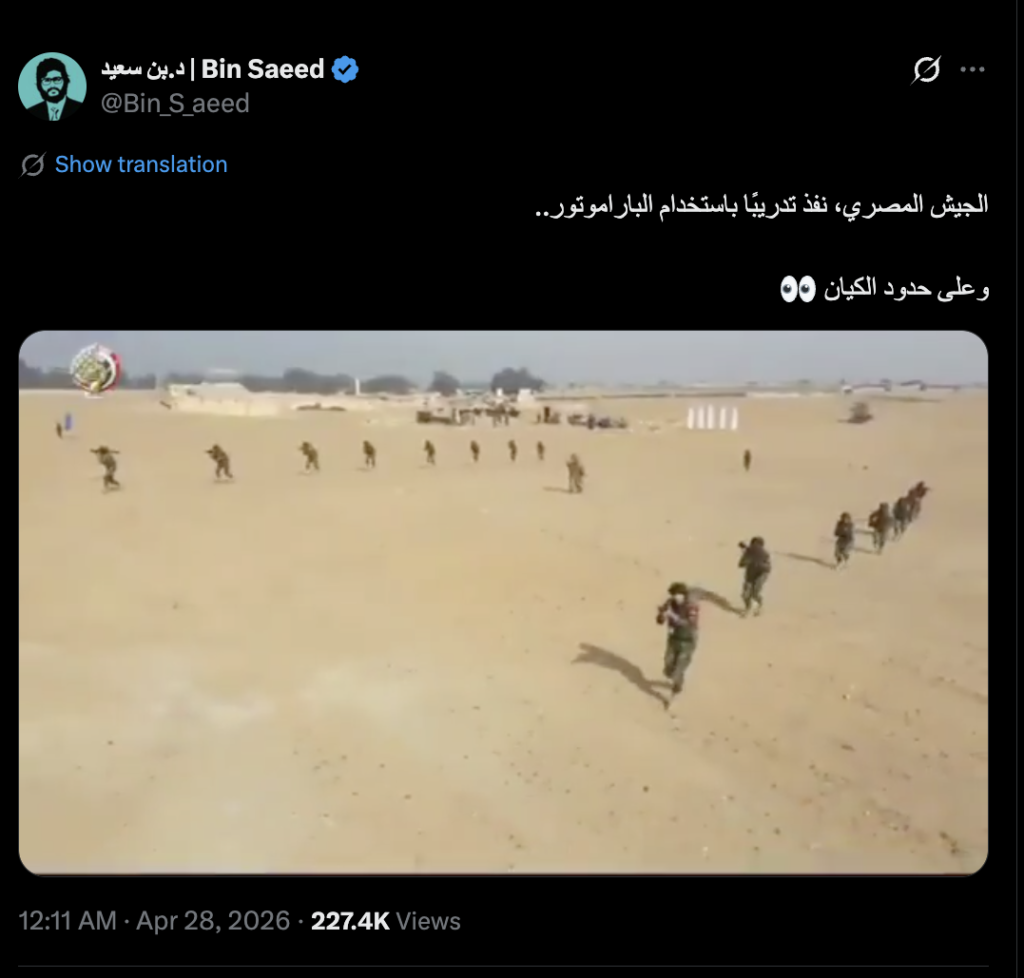
Task: Open the 227.4K Views count
Action: [385, 921]
